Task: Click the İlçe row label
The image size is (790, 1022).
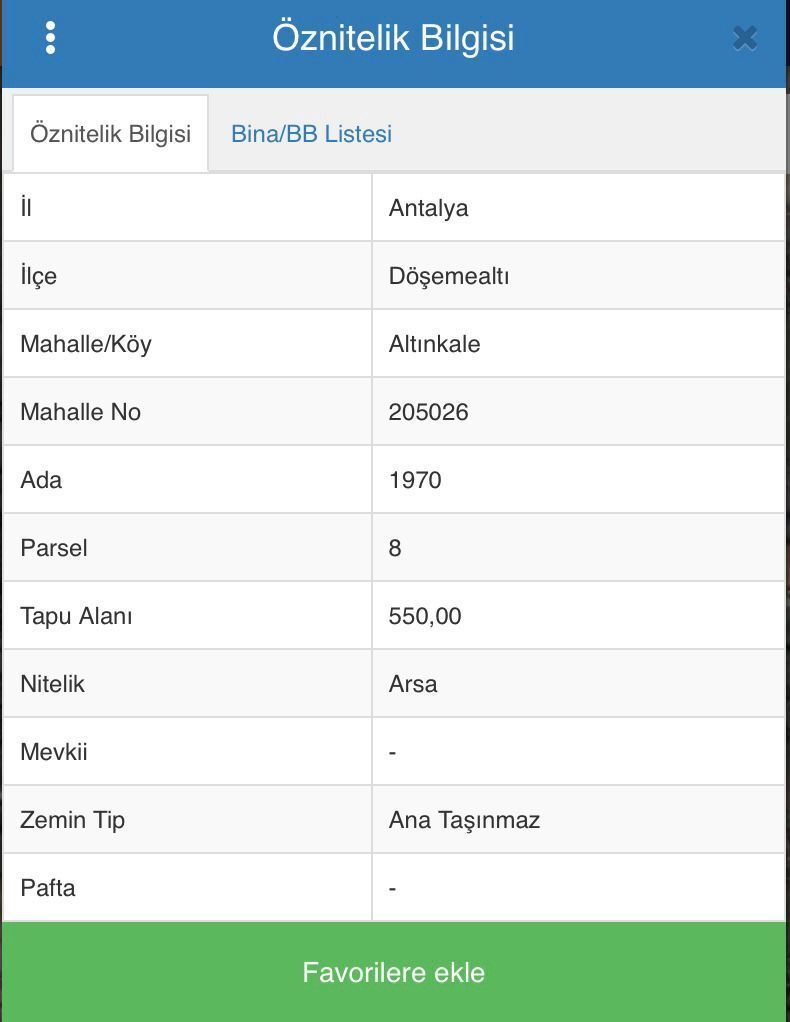Action: coord(38,276)
